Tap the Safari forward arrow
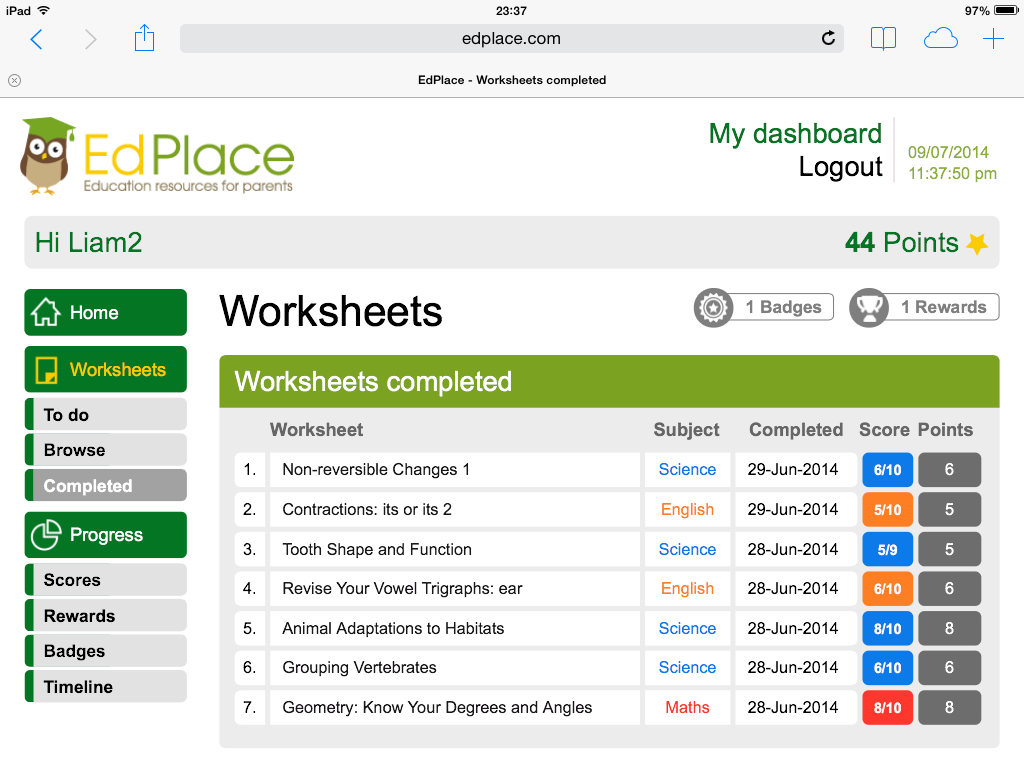1024x768 pixels. (90, 39)
